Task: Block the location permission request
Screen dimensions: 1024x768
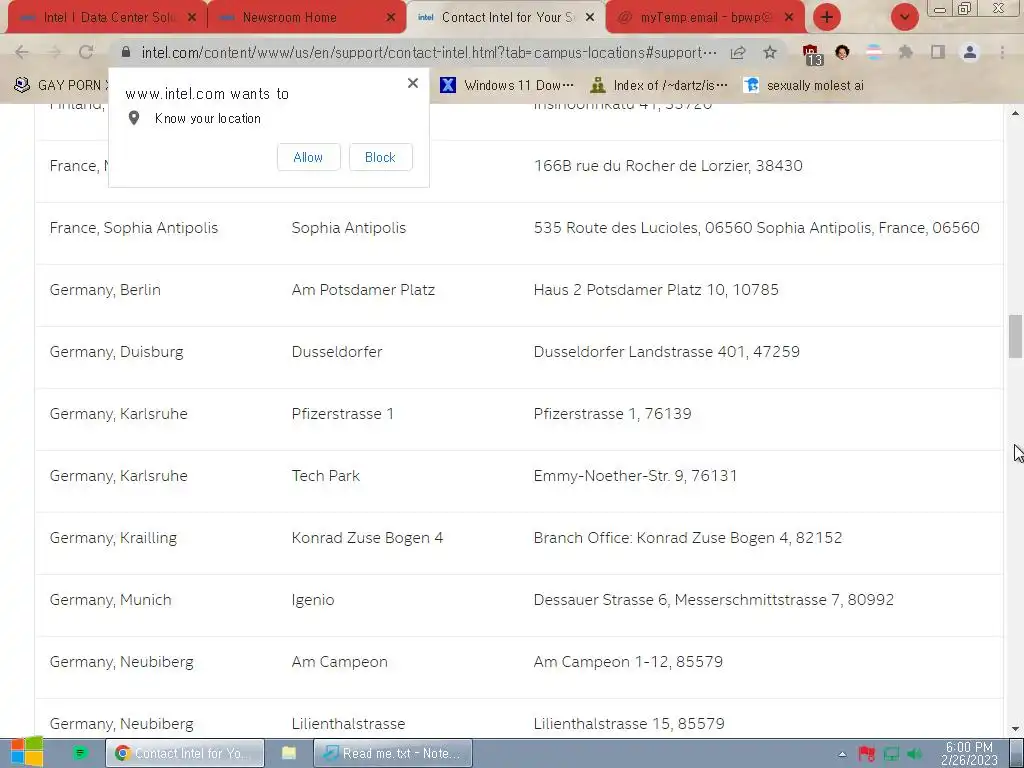Action: coord(380,157)
